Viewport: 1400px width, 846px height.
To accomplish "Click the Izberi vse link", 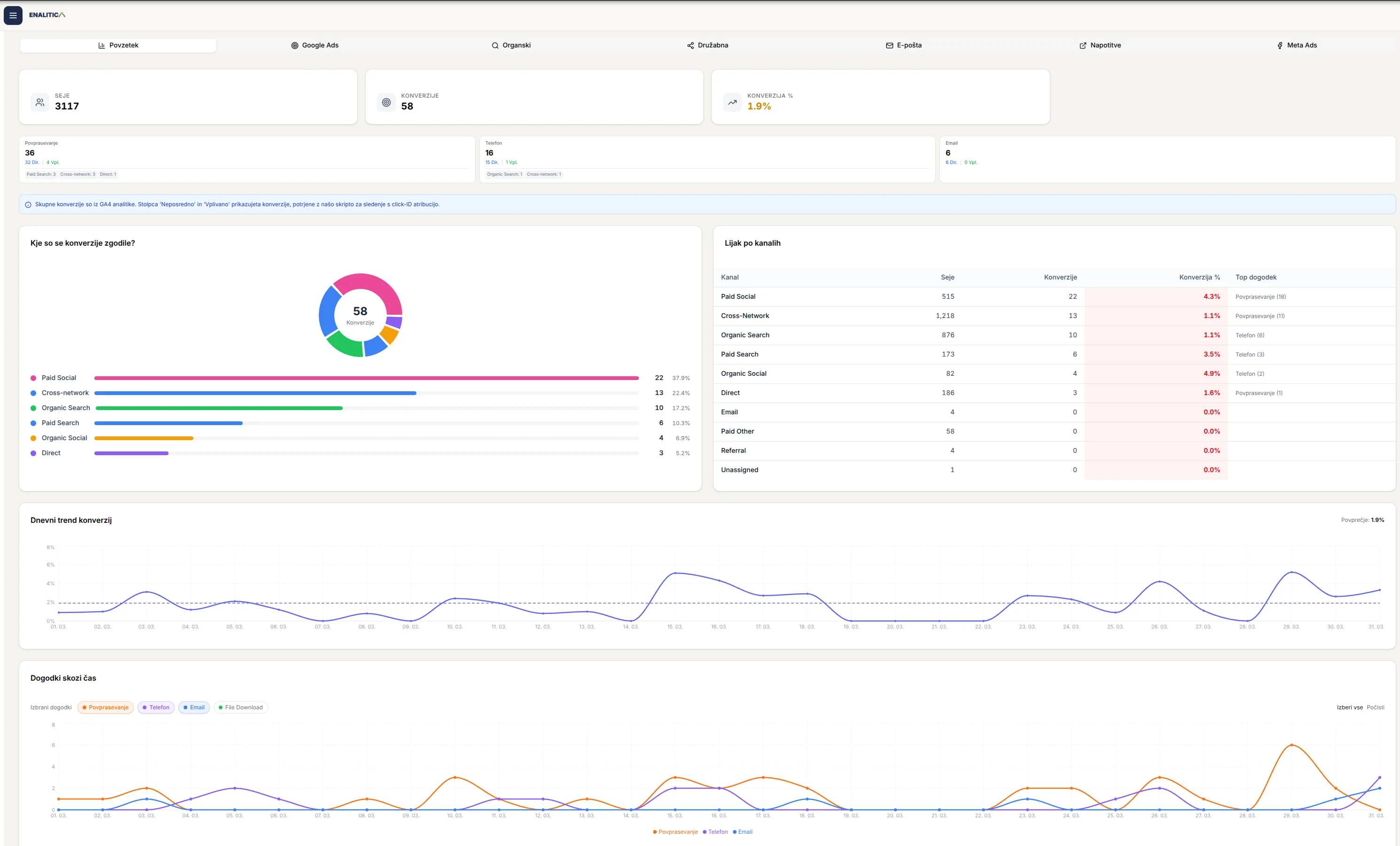I will coord(1349,707).
